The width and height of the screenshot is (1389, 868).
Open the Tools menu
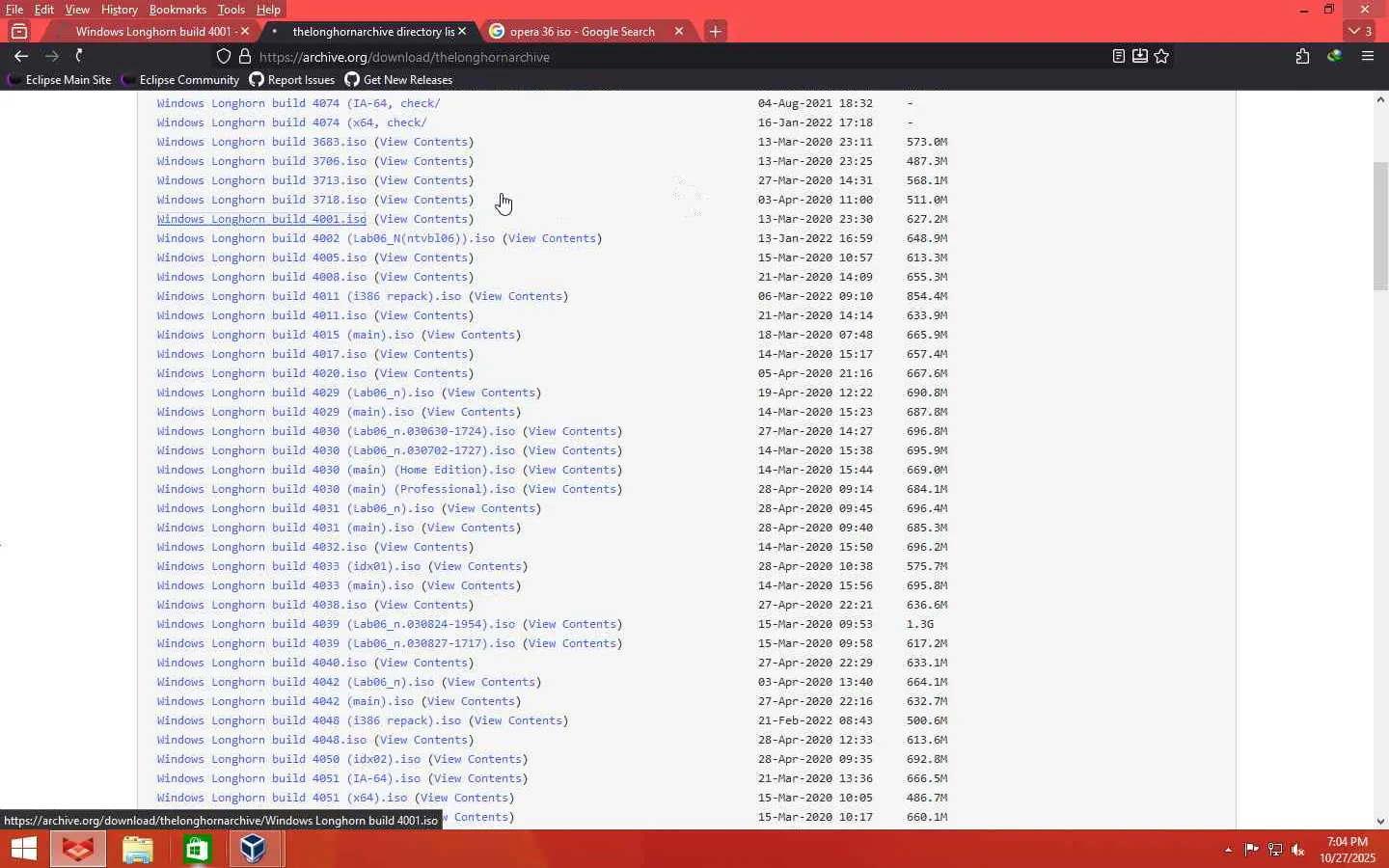pyautogui.click(x=231, y=10)
